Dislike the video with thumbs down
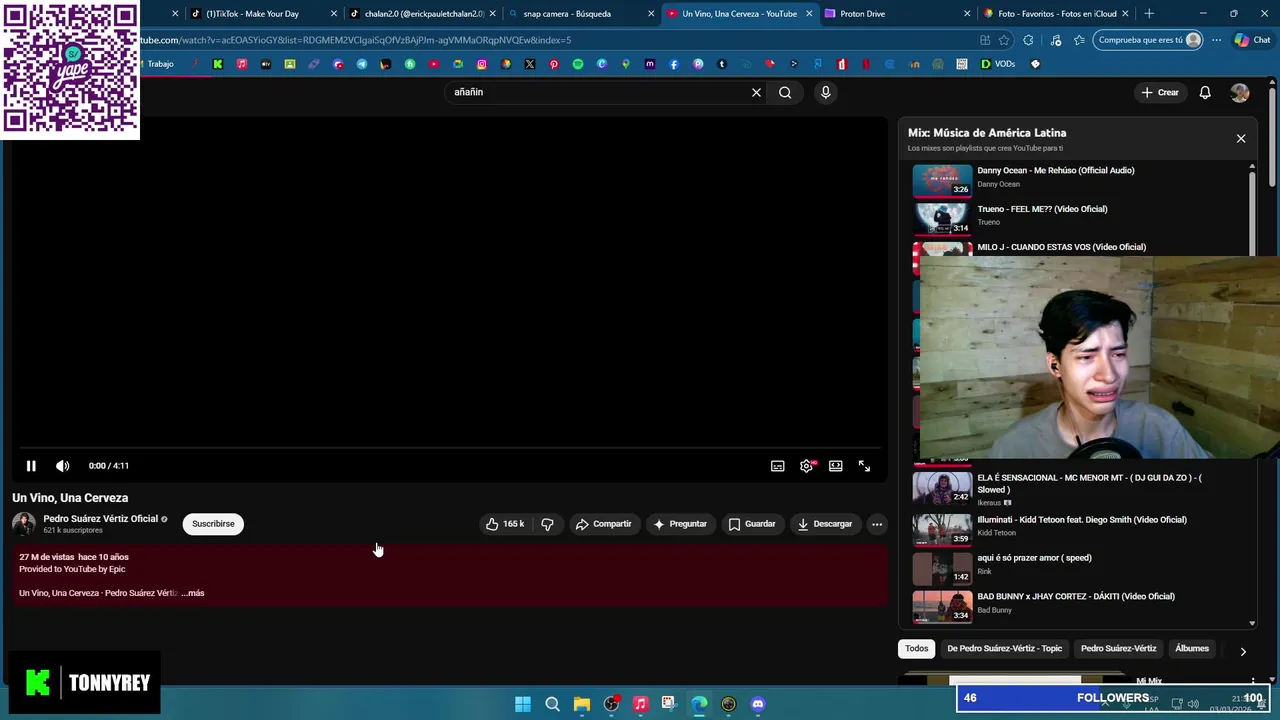The width and height of the screenshot is (1280, 720). [547, 524]
